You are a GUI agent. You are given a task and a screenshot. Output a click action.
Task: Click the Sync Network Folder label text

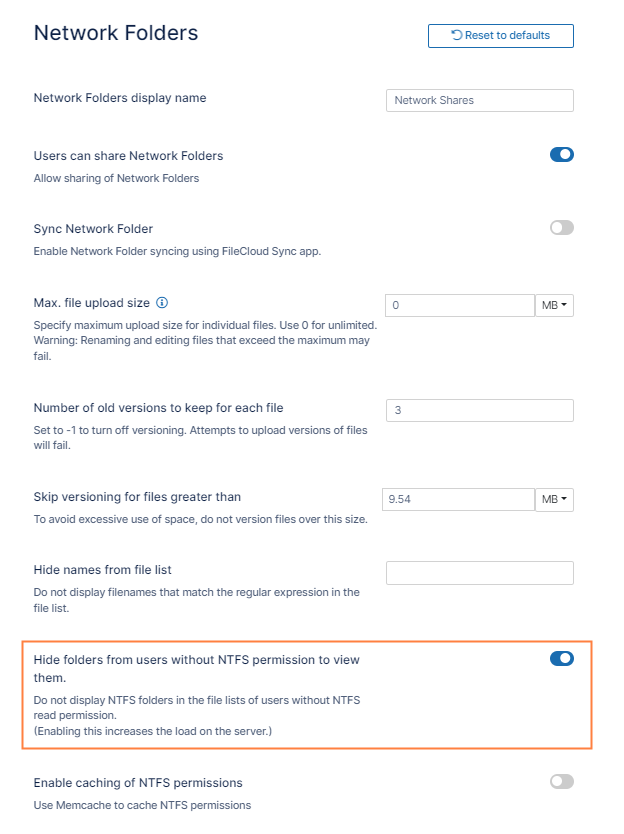pos(93,229)
